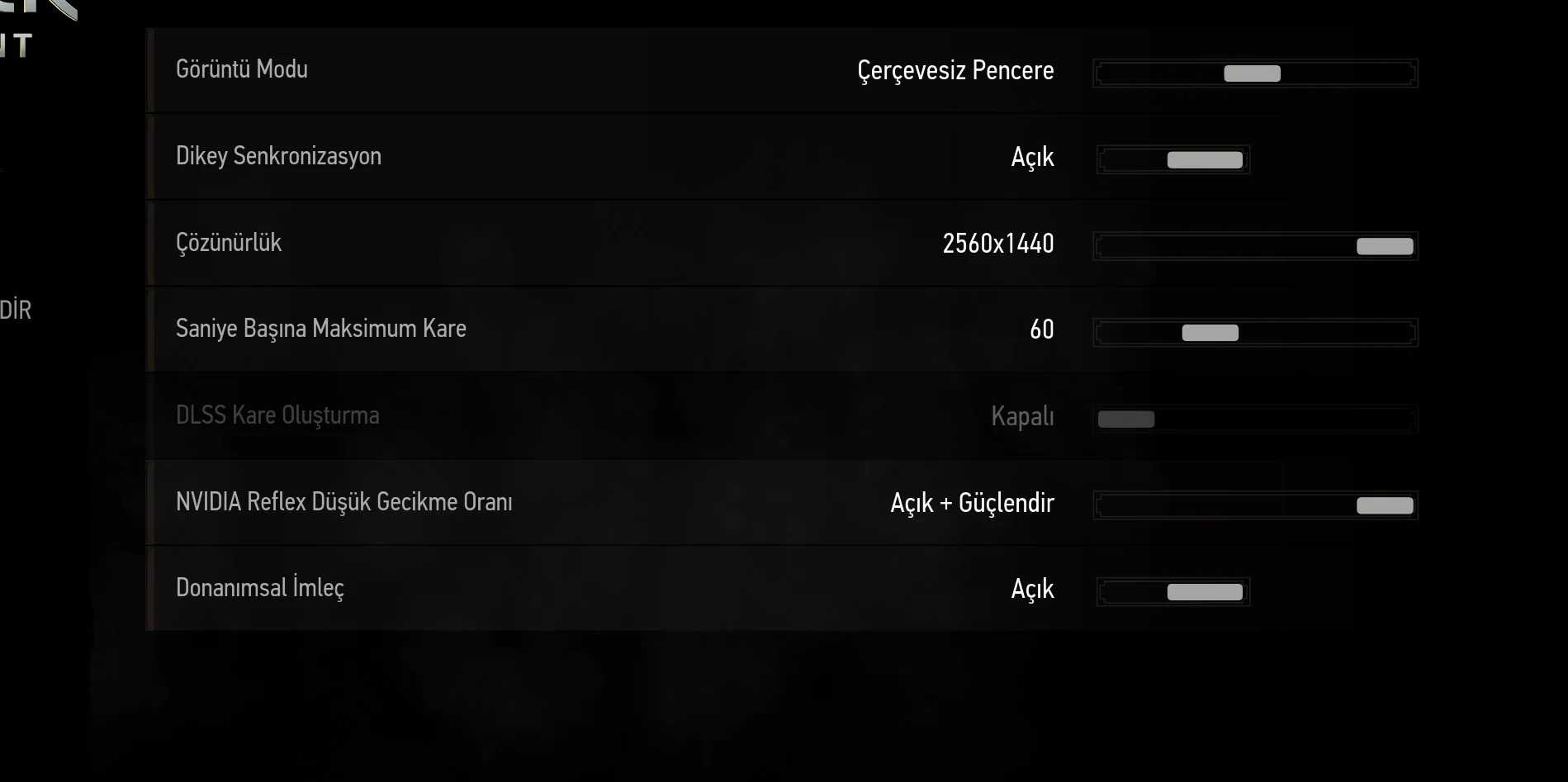
Task: Click the Kapalı value for DLSS
Action: 1022,416
